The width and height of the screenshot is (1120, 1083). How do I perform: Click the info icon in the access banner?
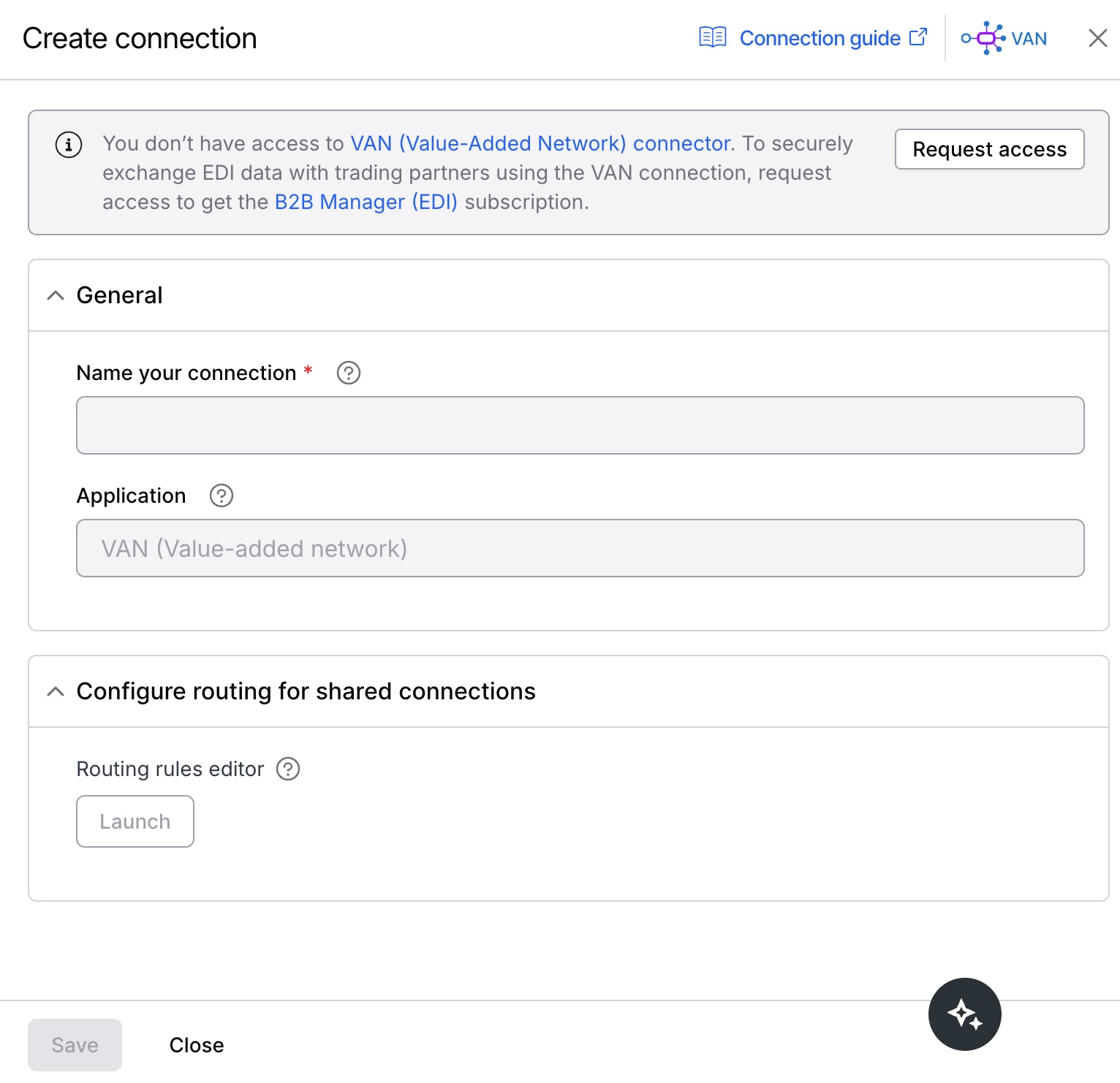pyautogui.click(x=68, y=144)
